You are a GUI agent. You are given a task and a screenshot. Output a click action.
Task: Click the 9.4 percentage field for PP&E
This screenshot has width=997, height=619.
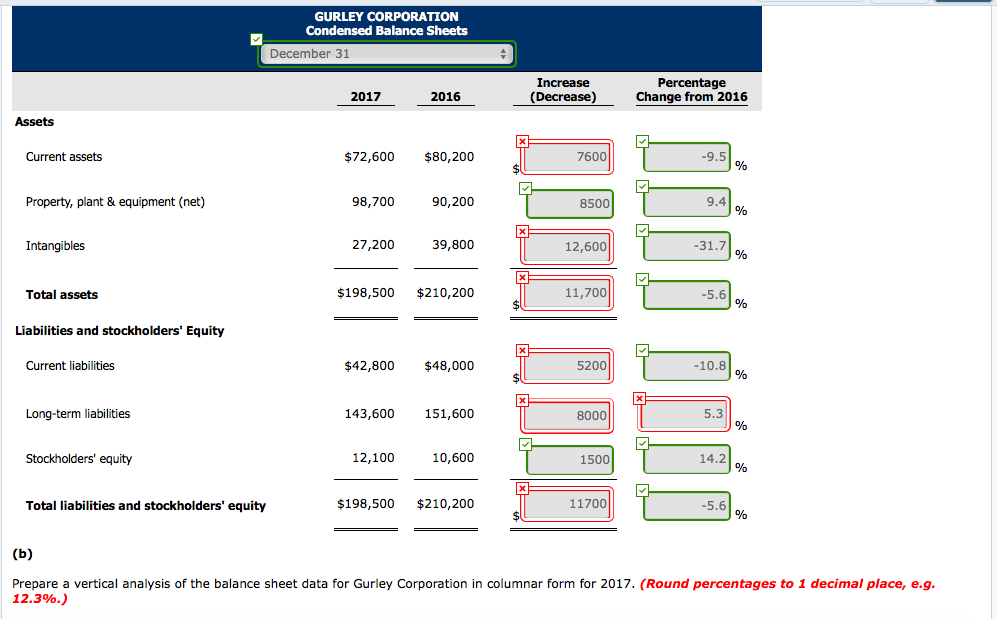pyautogui.click(x=685, y=203)
